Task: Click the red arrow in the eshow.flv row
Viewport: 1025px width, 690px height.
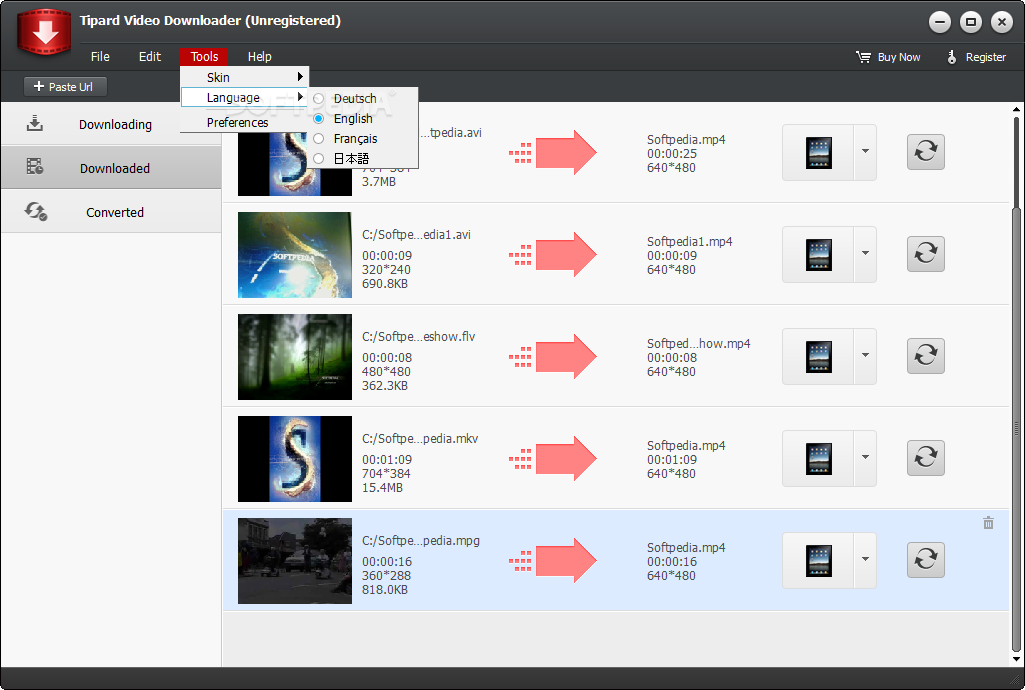Action: [553, 356]
